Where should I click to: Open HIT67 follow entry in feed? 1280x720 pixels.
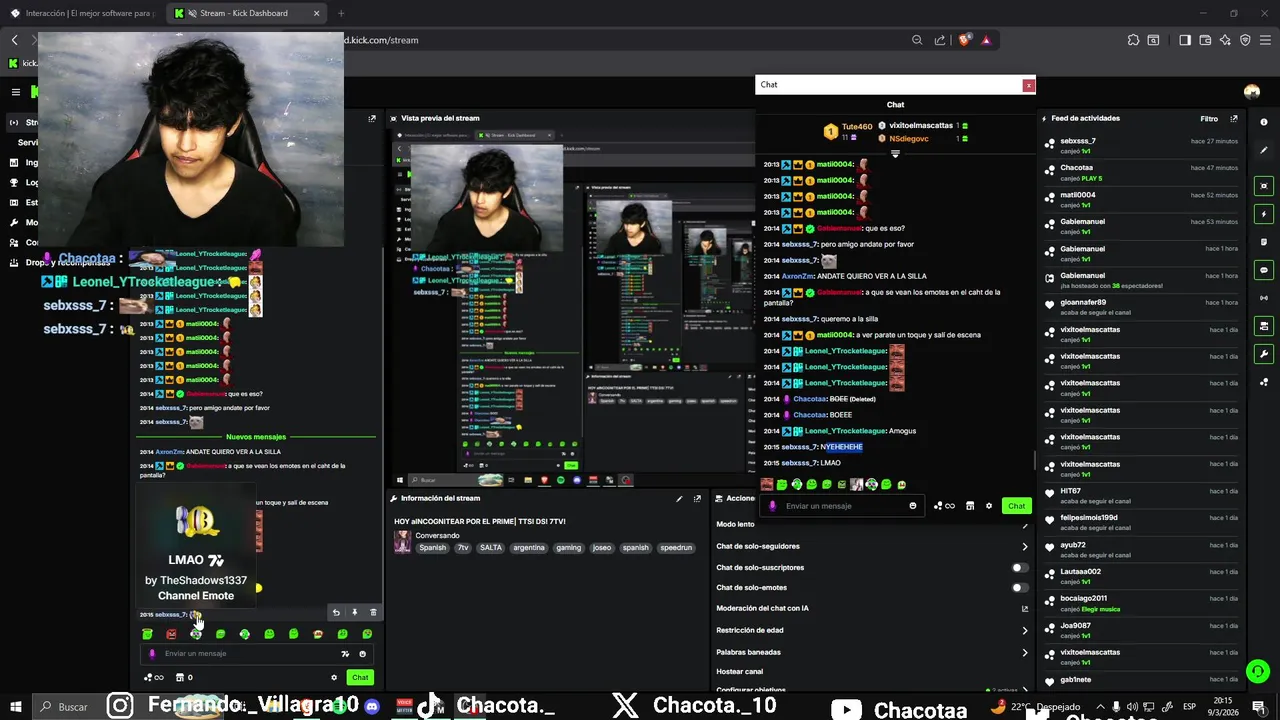tap(1141, 495)
